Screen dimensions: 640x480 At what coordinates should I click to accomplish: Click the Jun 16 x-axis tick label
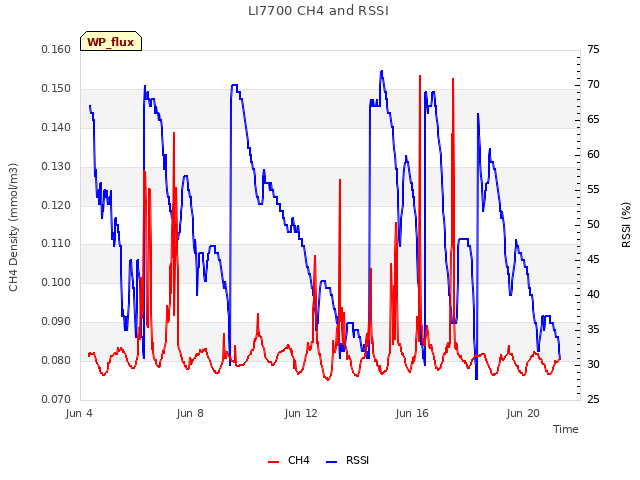412,413
